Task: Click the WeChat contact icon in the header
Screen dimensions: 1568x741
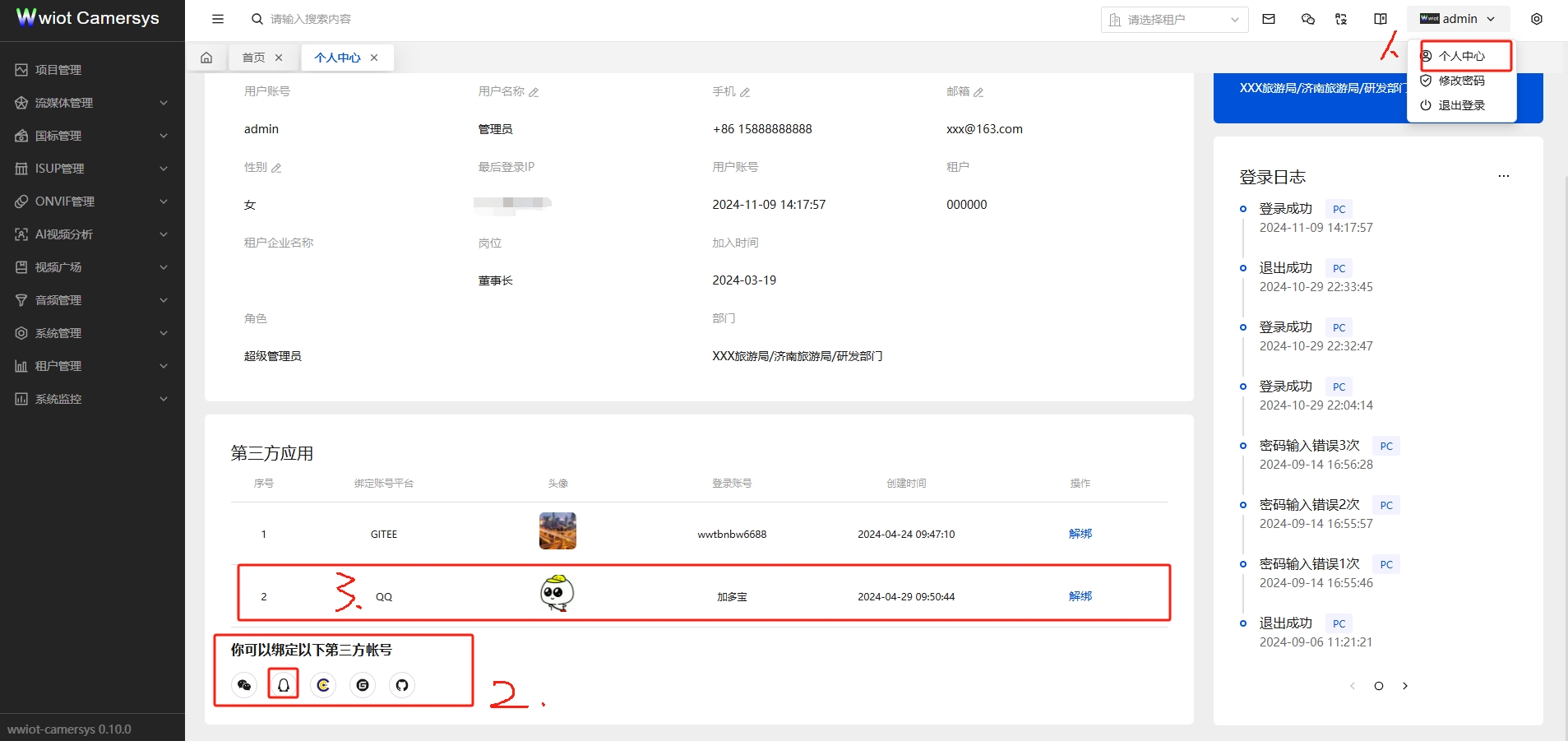Action: (1307, 18)
